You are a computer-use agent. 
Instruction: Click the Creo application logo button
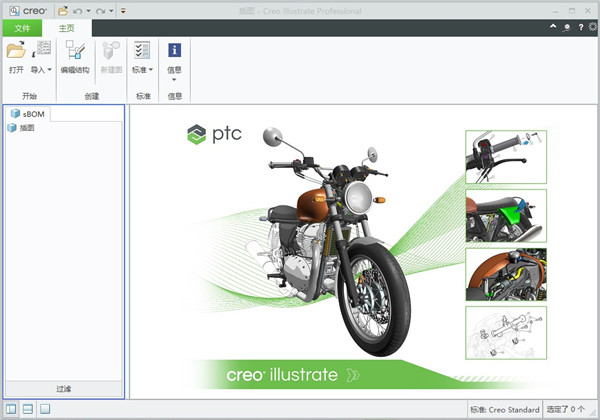pos(15,11)
